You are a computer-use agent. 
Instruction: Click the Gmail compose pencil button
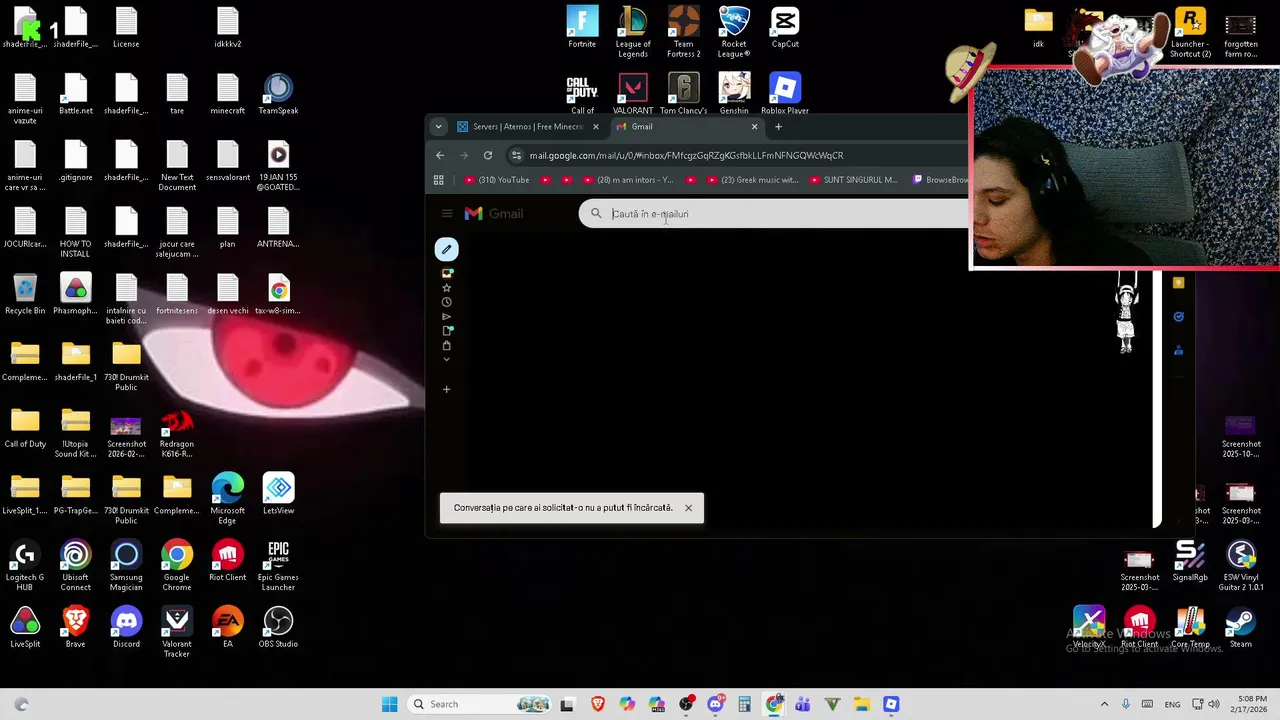(447, 249)
